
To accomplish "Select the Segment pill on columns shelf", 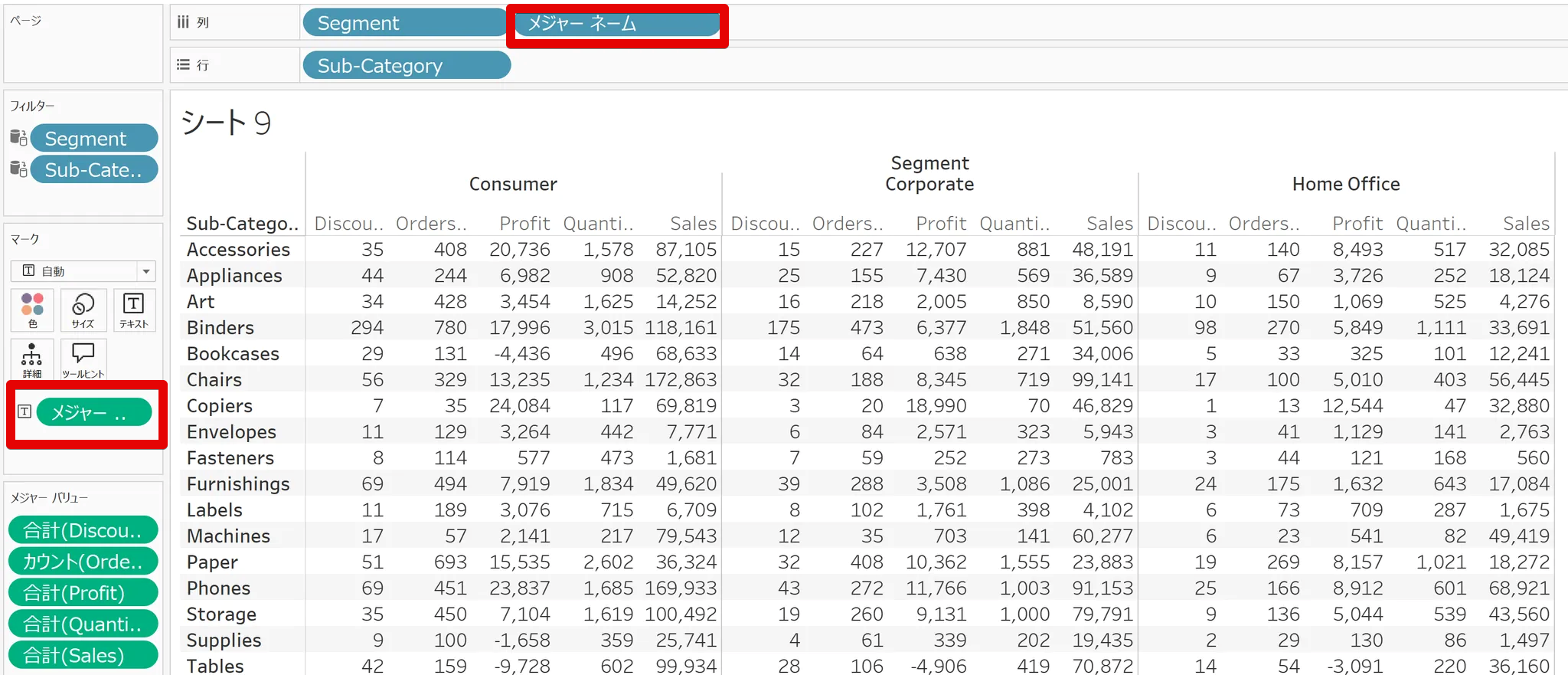I will click(x=405, y=23).
